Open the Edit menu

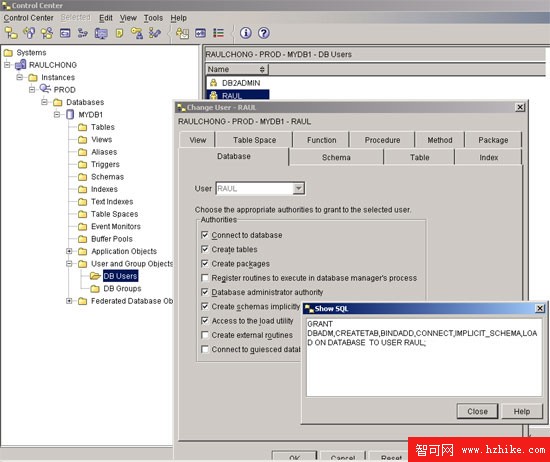106,18
